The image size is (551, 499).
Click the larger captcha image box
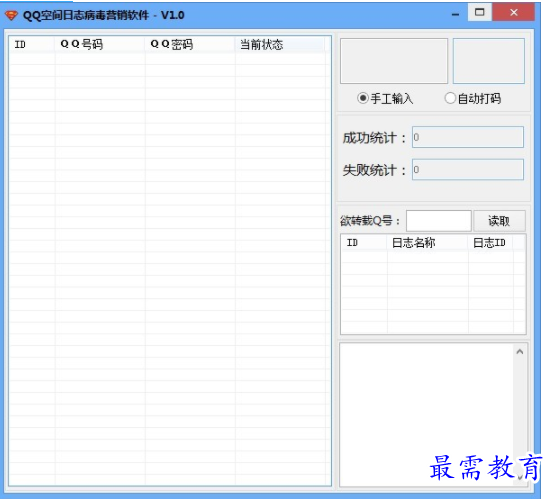click(394, 61)
